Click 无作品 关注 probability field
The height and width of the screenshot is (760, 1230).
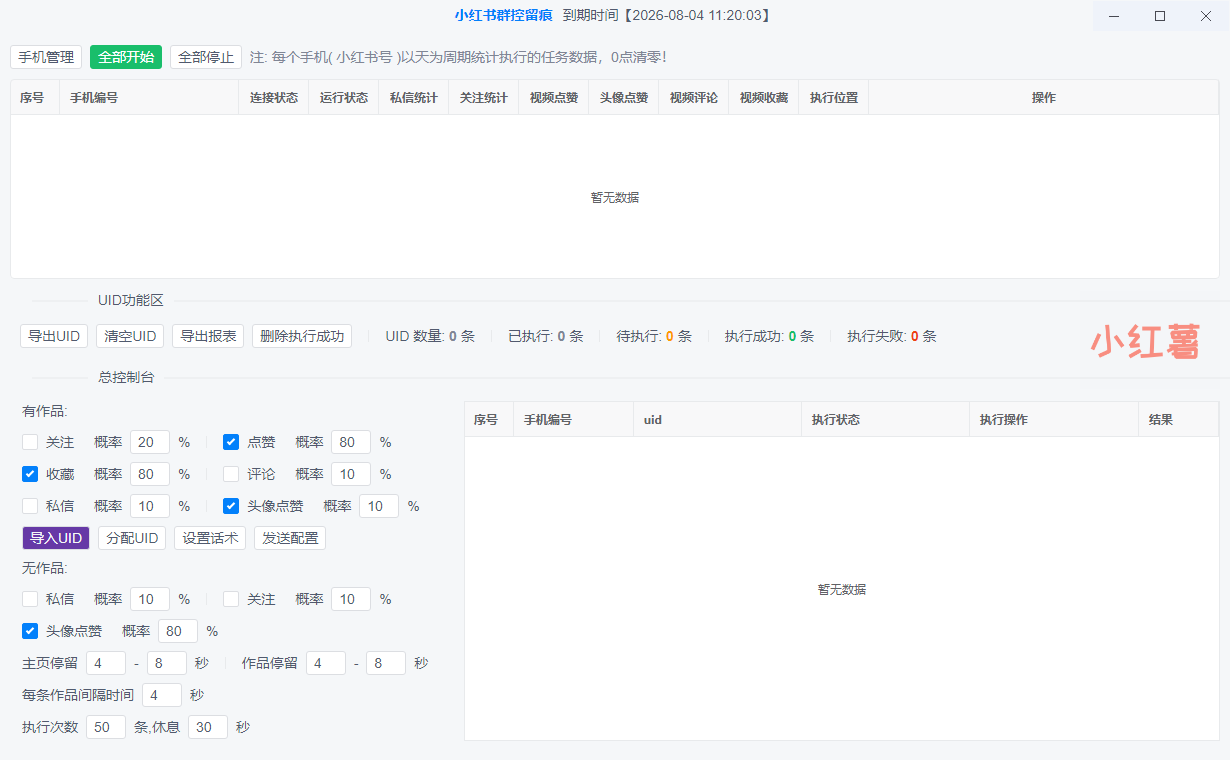[351, 599]
